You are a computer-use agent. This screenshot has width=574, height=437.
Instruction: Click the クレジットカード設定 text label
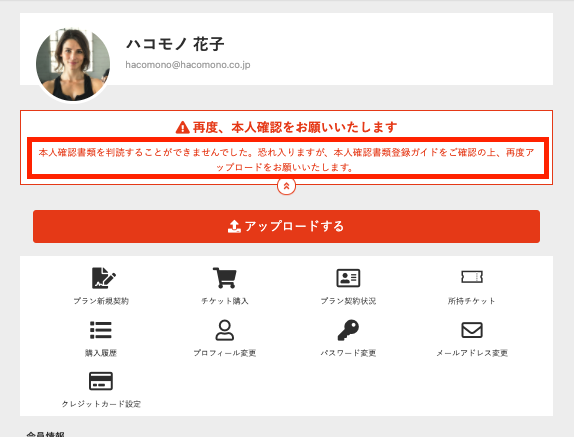click(101, 404)
